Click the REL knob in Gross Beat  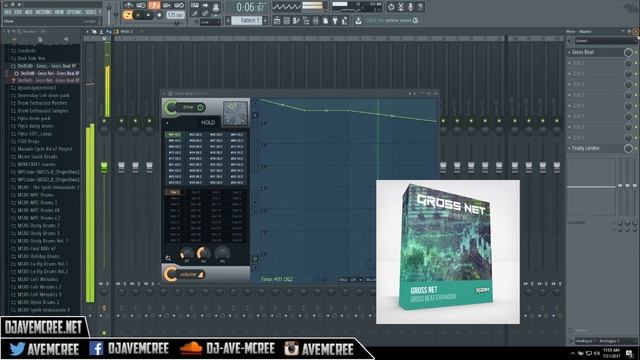203,254
